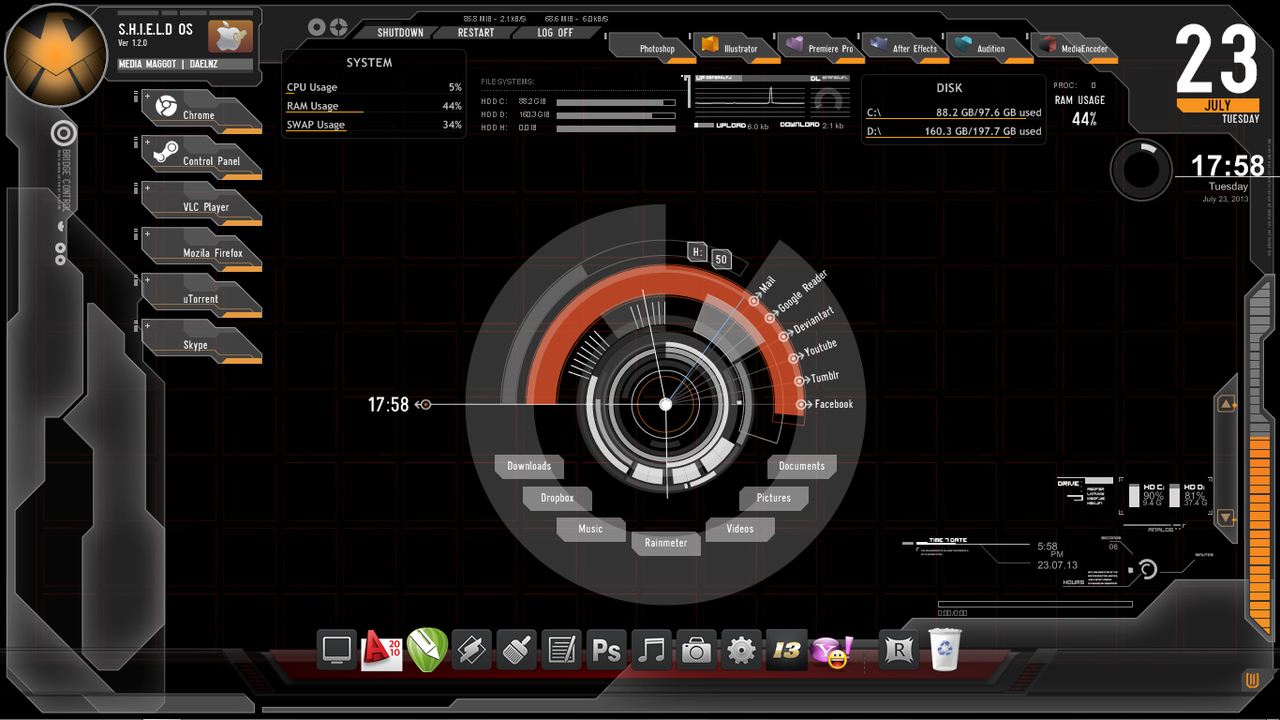1280x720 pixels.
Task: Click the S.H.I.E.L.D eagle emblem
Action: click(x=56, y=54)
